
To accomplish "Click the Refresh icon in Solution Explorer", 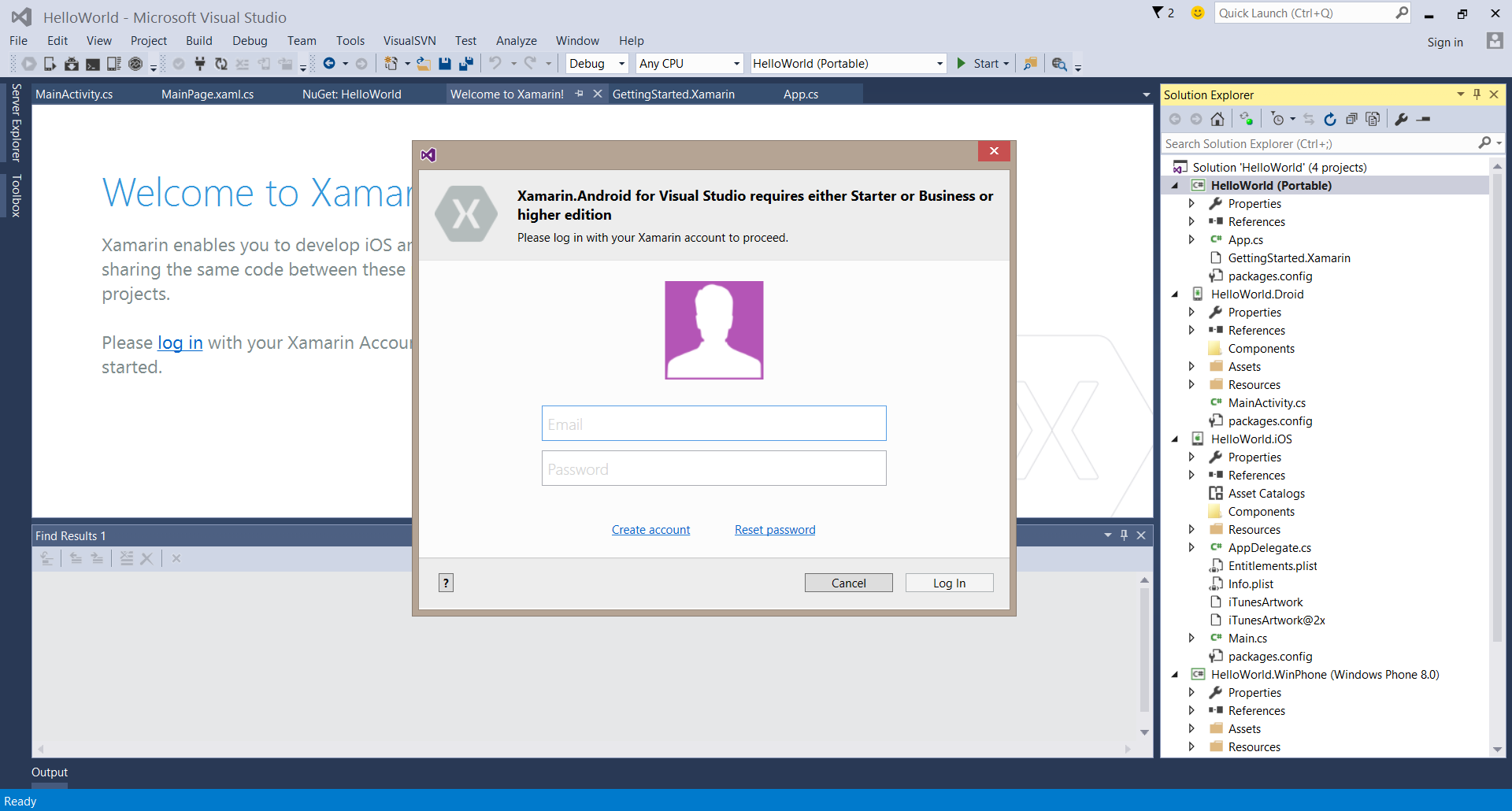I will [1330, 119].
